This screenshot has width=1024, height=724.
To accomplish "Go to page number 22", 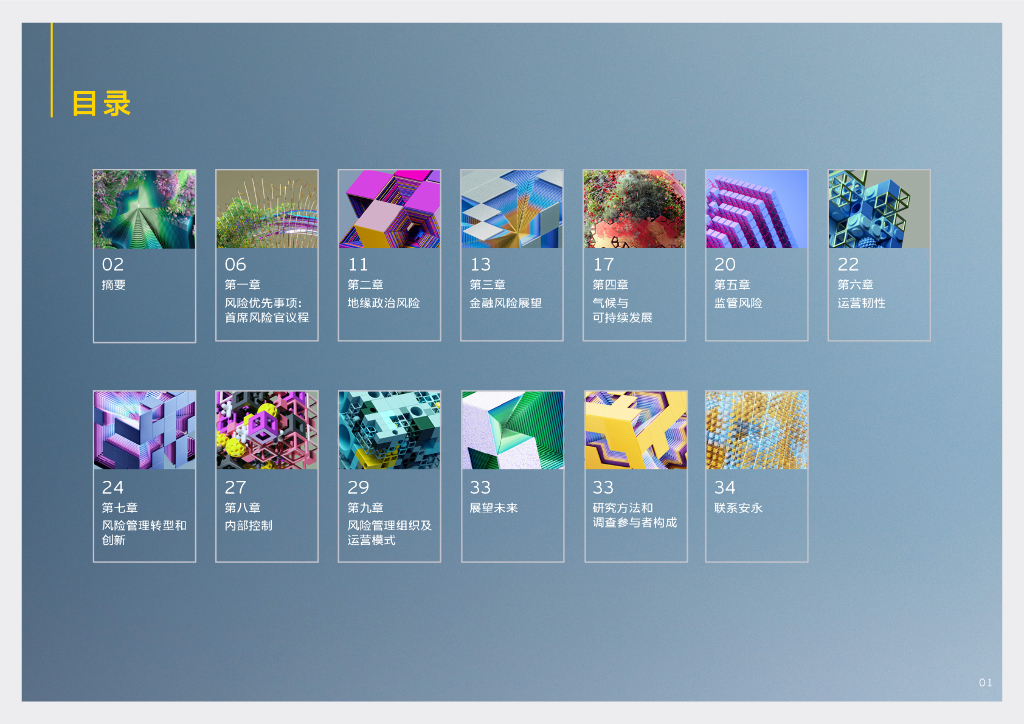I will point(848,264).
